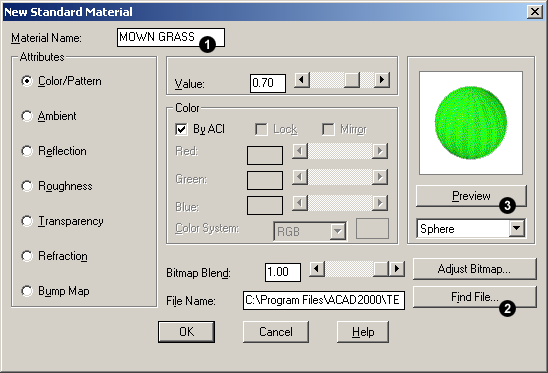Viewport: 548px width, 373px height.
Task: Click the Blue value input box
Action: [265, 206]
